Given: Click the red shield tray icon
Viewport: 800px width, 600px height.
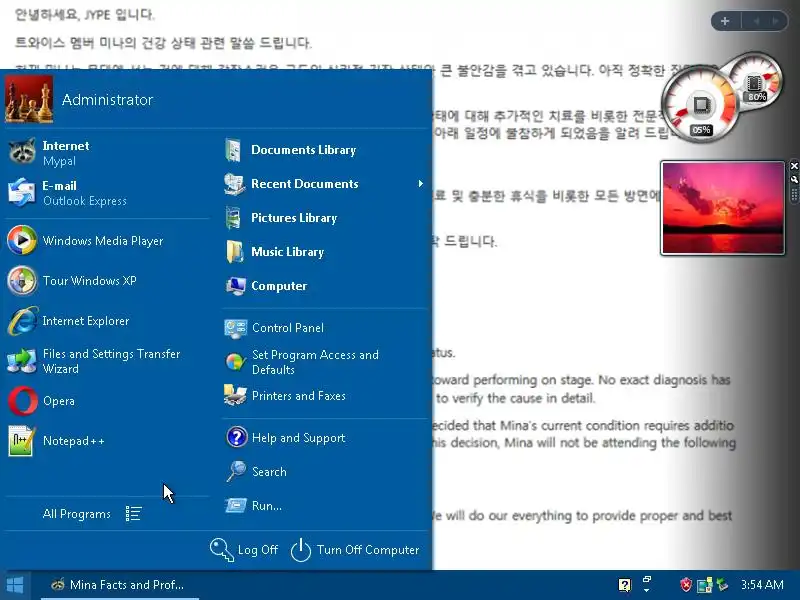Looking at the screenshot, I should point(686,584).
